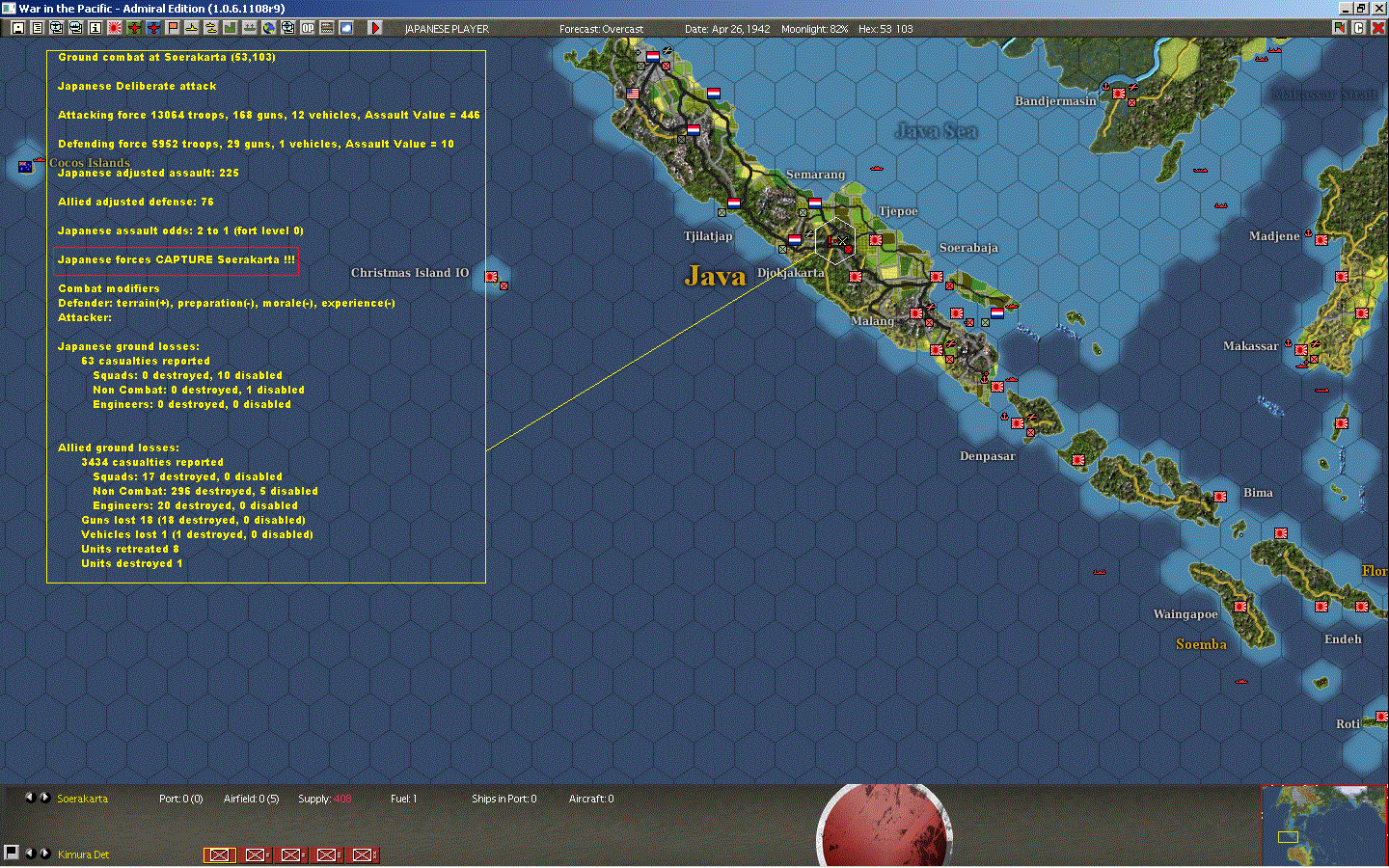Open the OP toolbar button
The image size is (1389, 868).
[308, 28]
